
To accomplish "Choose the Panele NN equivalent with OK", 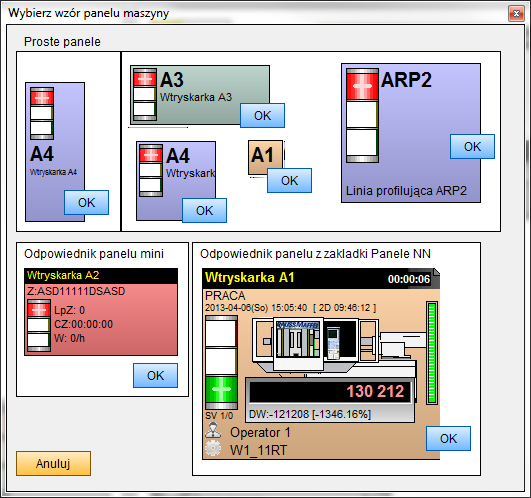I will tap(448, 438).
